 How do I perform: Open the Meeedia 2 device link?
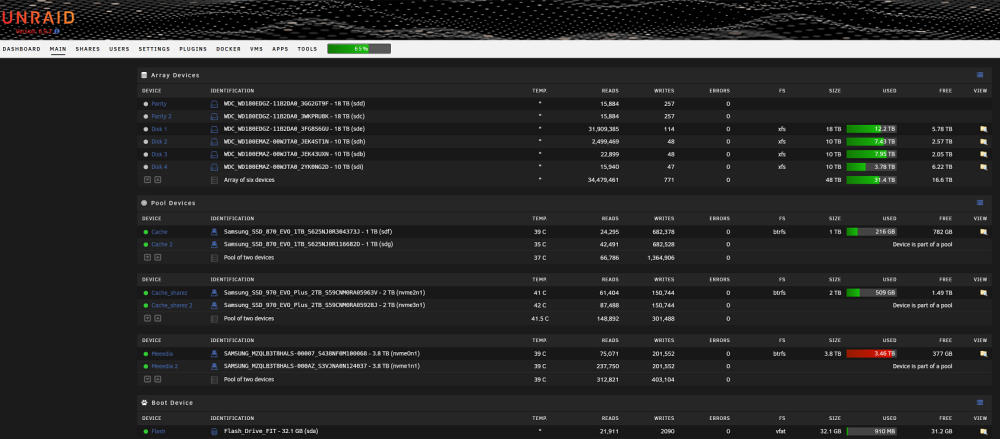165,366
